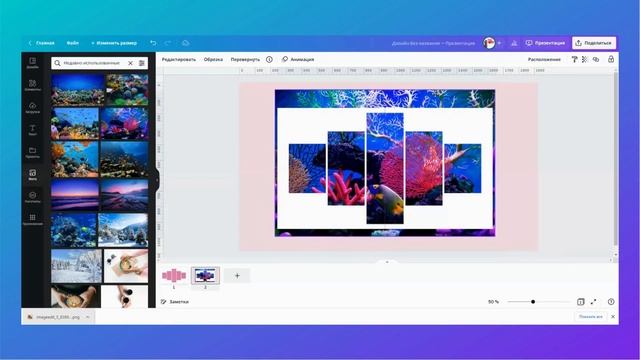Image resolution: width=640 pixels, height=360 pixels.
Task: Click the Редактировать image button
Action: pos(179,59)
